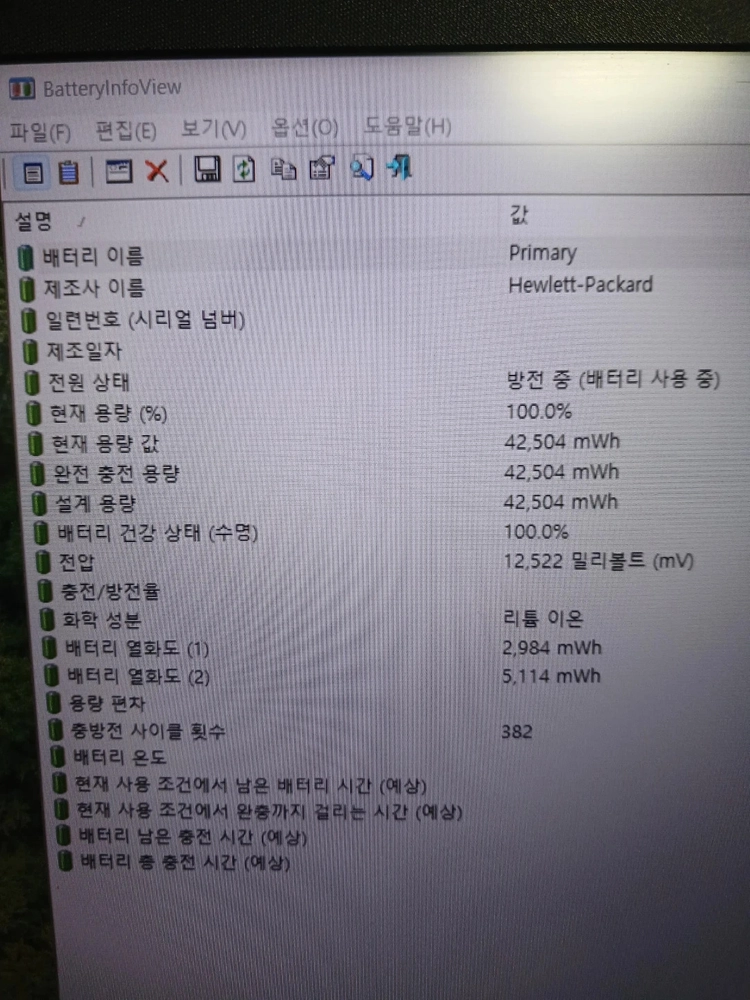Click the BatteryInfoView title bar app icon

point(22,89)
